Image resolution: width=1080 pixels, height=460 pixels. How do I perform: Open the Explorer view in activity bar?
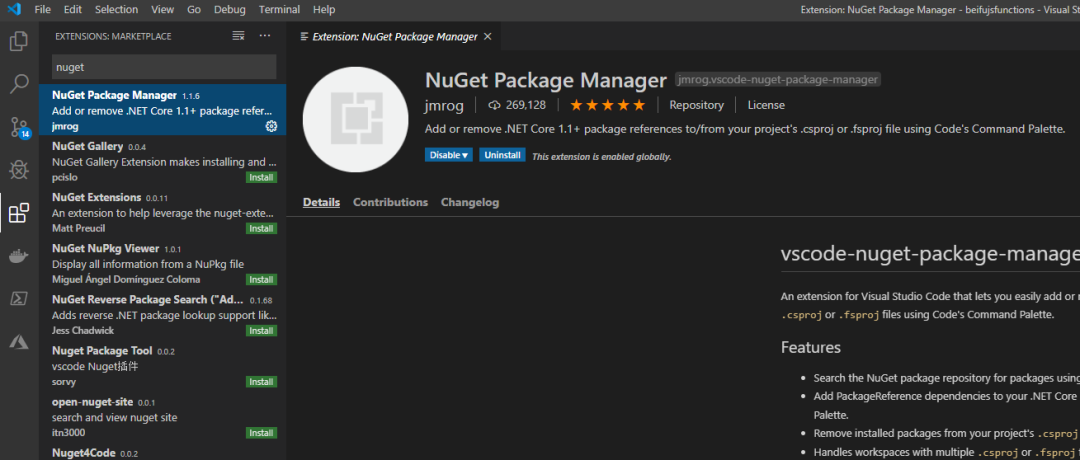pyautogui.click(x=18, y=42)
